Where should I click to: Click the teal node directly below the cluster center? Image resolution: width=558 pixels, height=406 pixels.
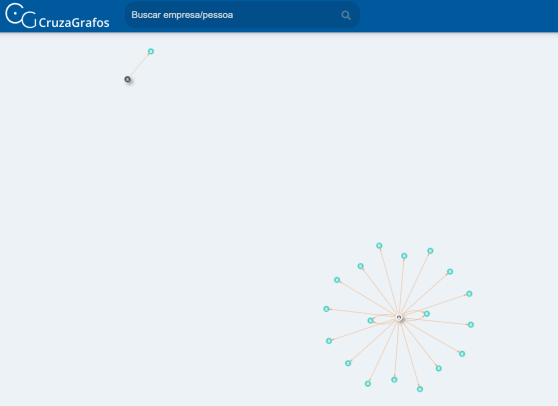tap(394, 380)
